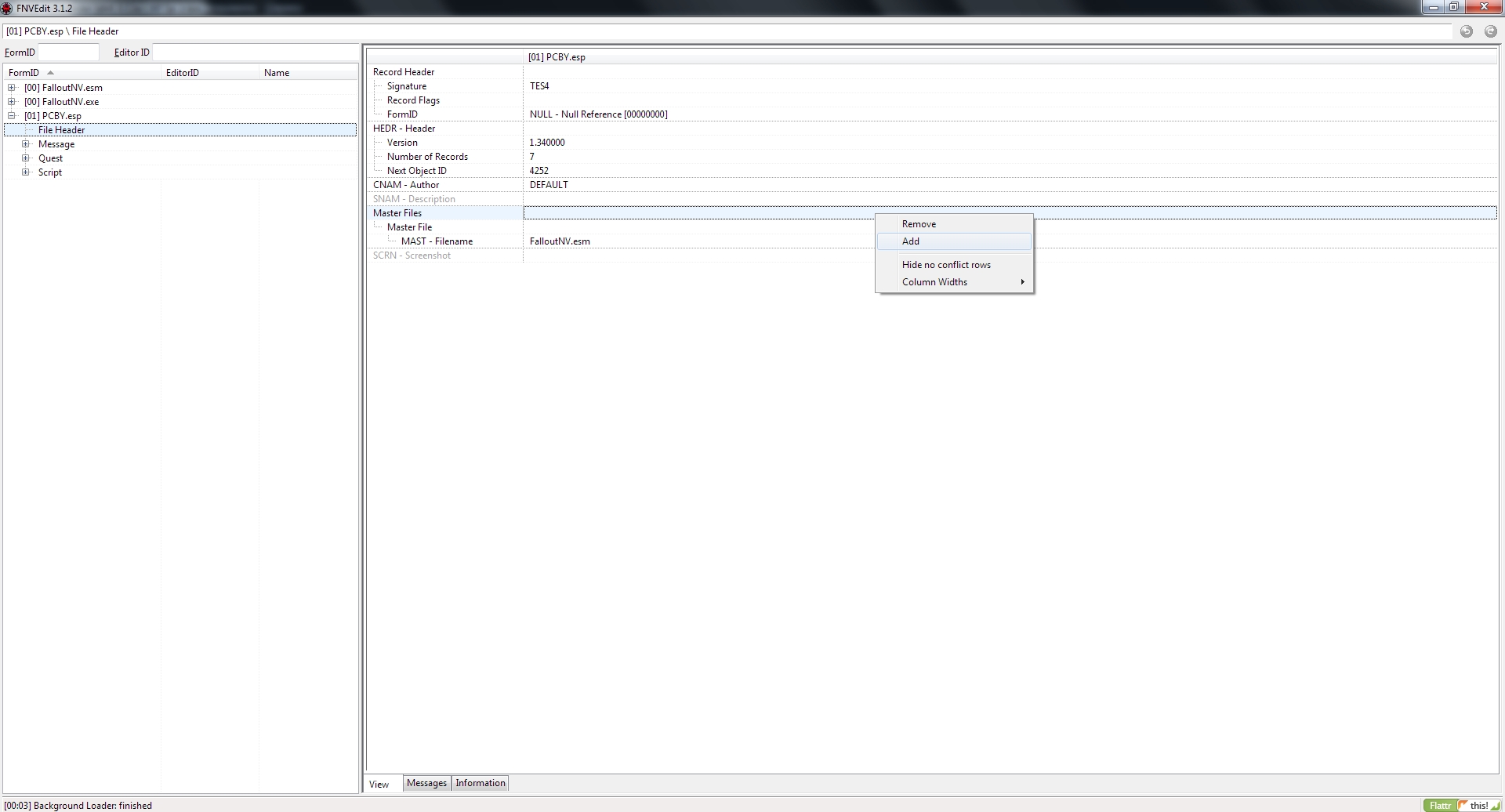The height and width of the screenshot is (812, 1505).
Task: Select the Record Header row
Action: pos(932,72)
